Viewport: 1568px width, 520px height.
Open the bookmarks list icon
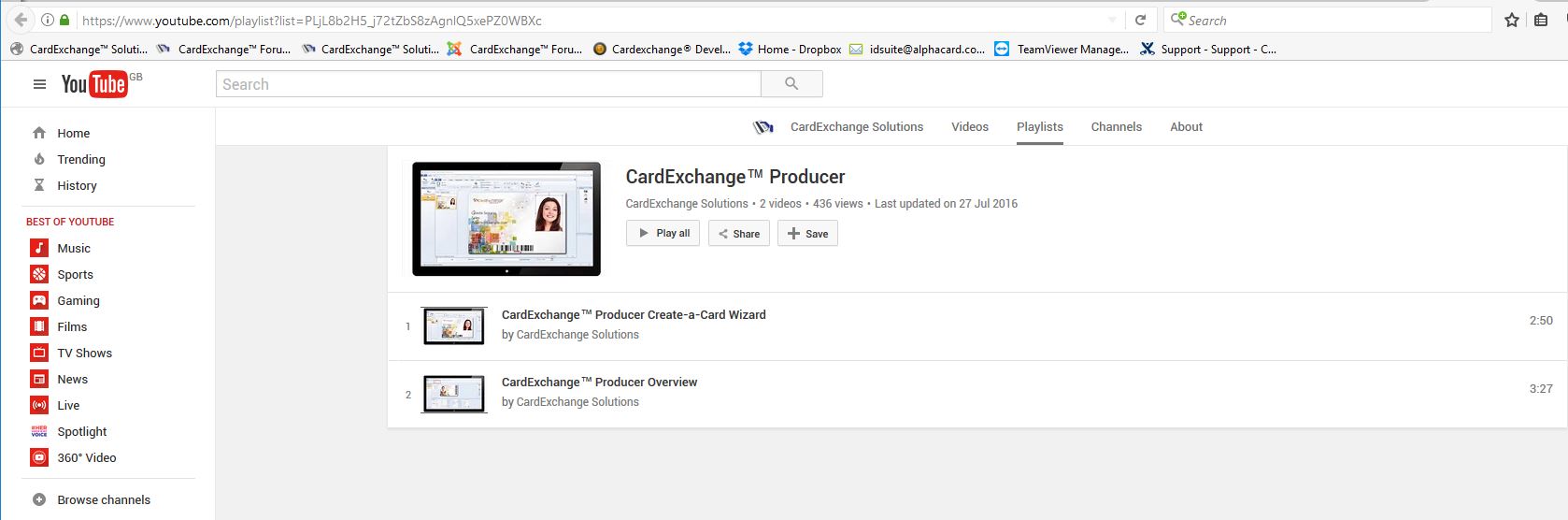click(1541, 20)
